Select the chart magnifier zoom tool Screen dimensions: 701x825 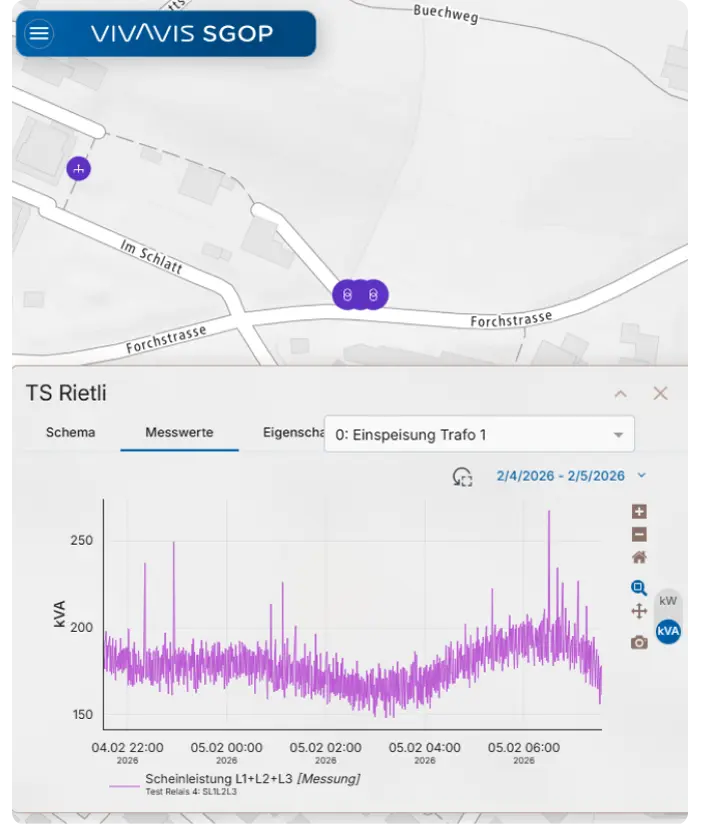pyautogui.click(x=638, y=587)
